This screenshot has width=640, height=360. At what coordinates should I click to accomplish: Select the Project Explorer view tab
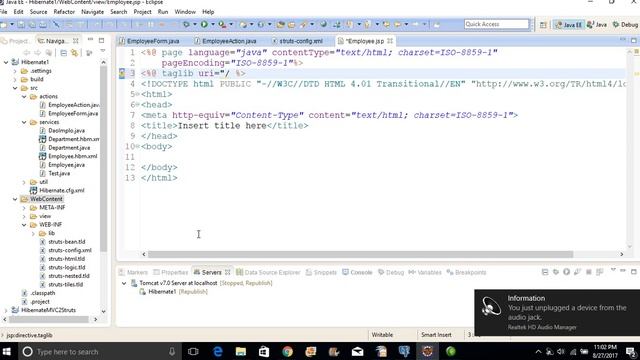(x=15, y=41)
